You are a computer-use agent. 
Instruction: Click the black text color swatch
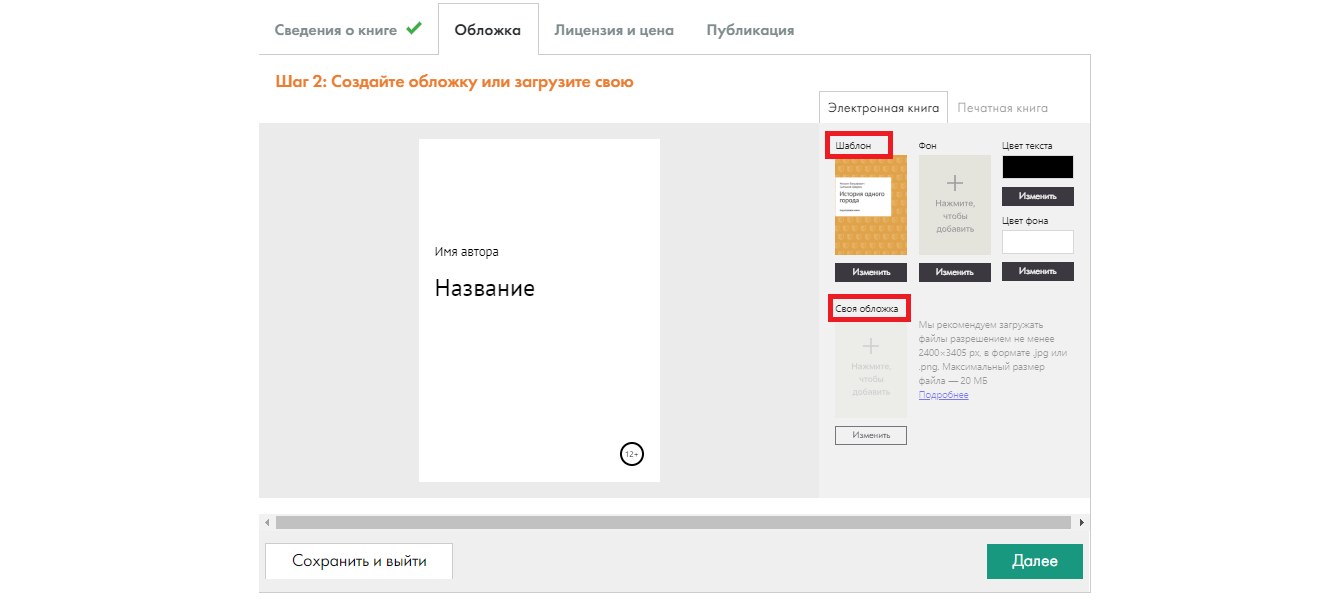[x=1037, y=167]
